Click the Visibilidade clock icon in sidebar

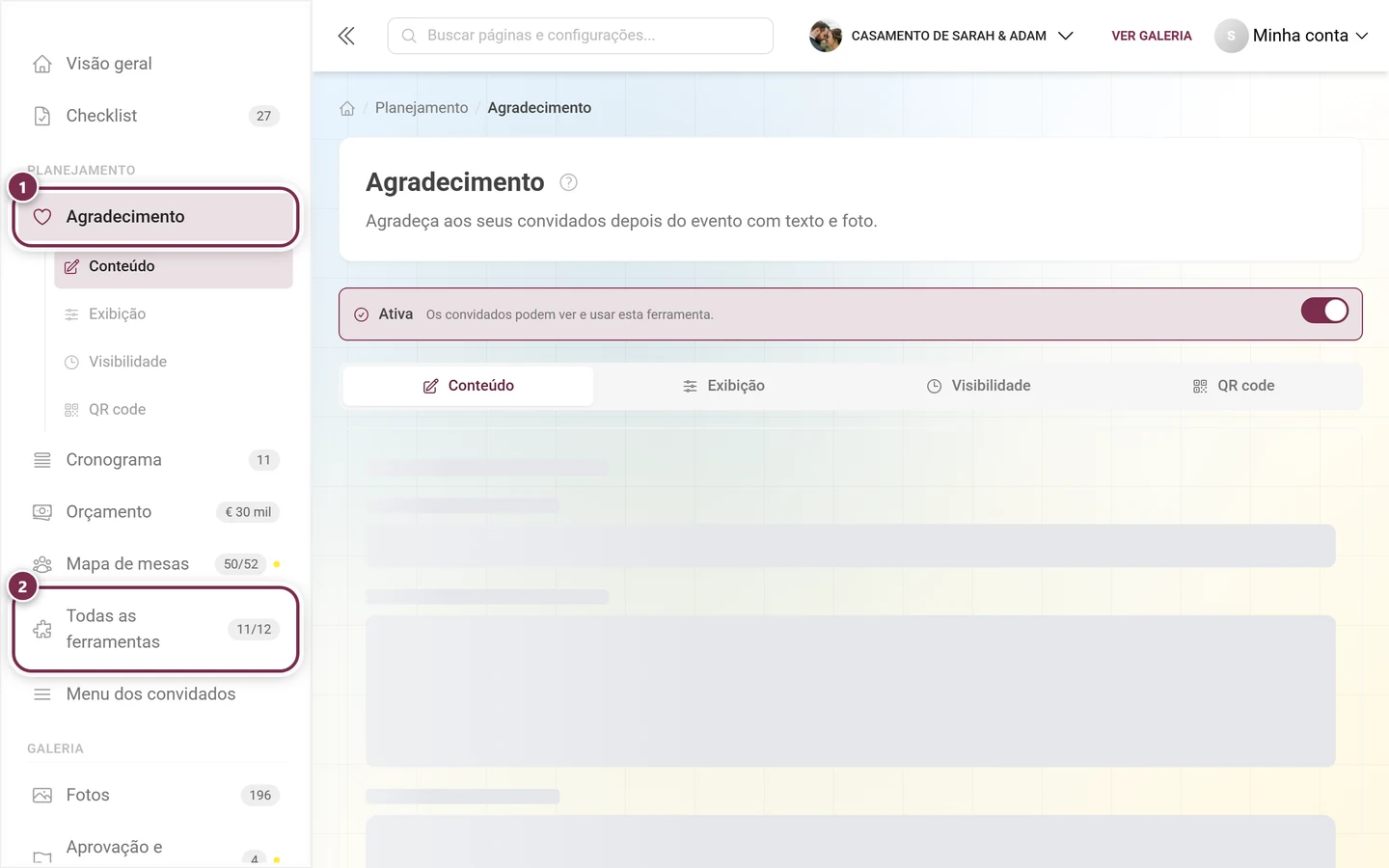pos(71,363)
